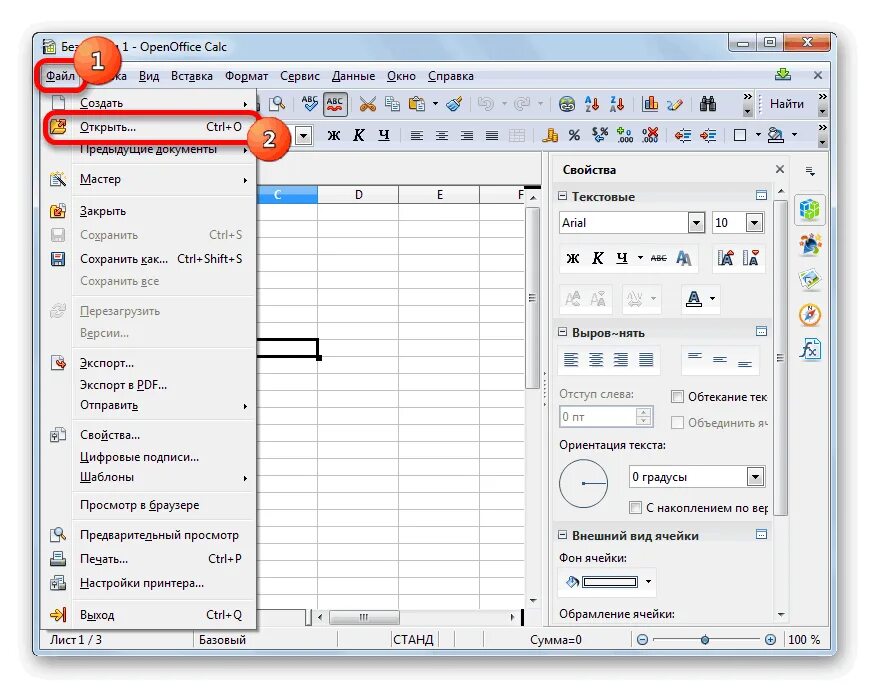Collapse the Внешний вид ячейки section
870x689 pixels.
click(x=562, y=535)
